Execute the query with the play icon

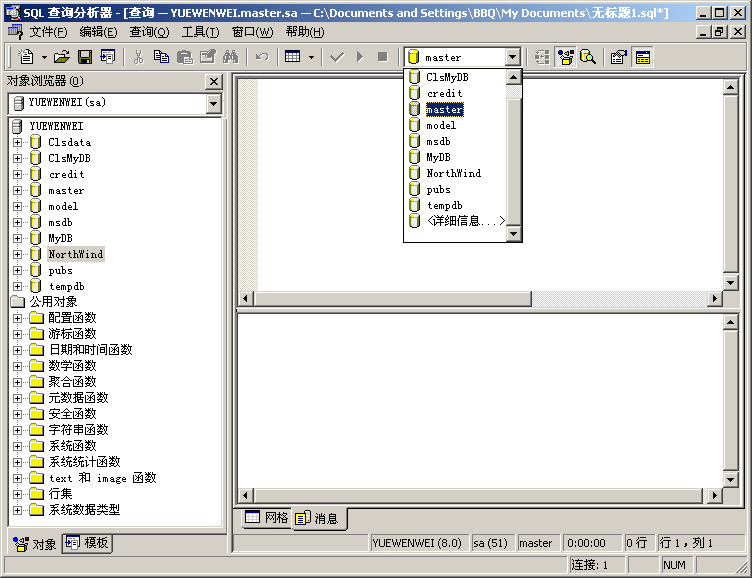pos(360,57)
